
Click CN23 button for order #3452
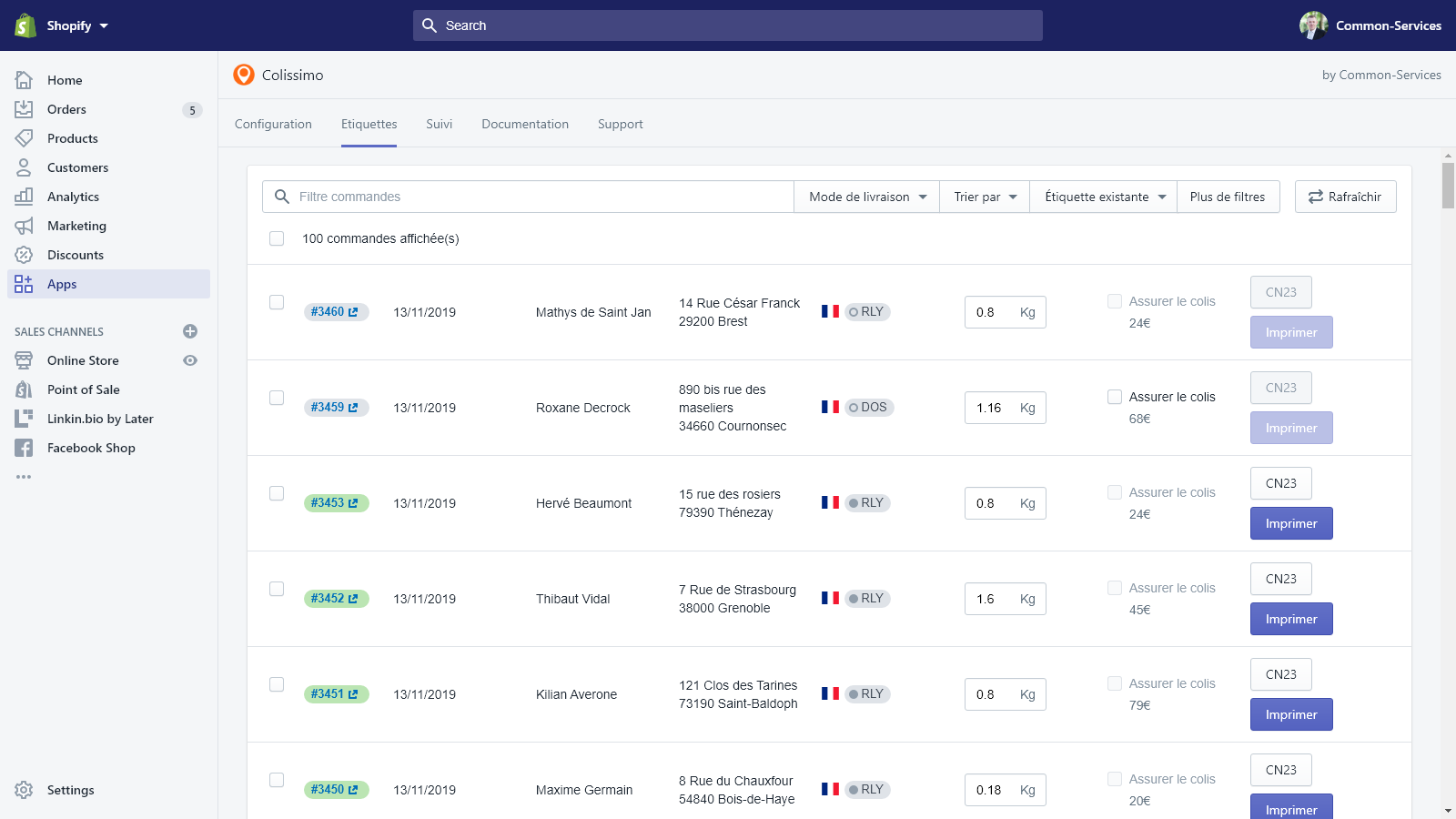(1281, 579)
